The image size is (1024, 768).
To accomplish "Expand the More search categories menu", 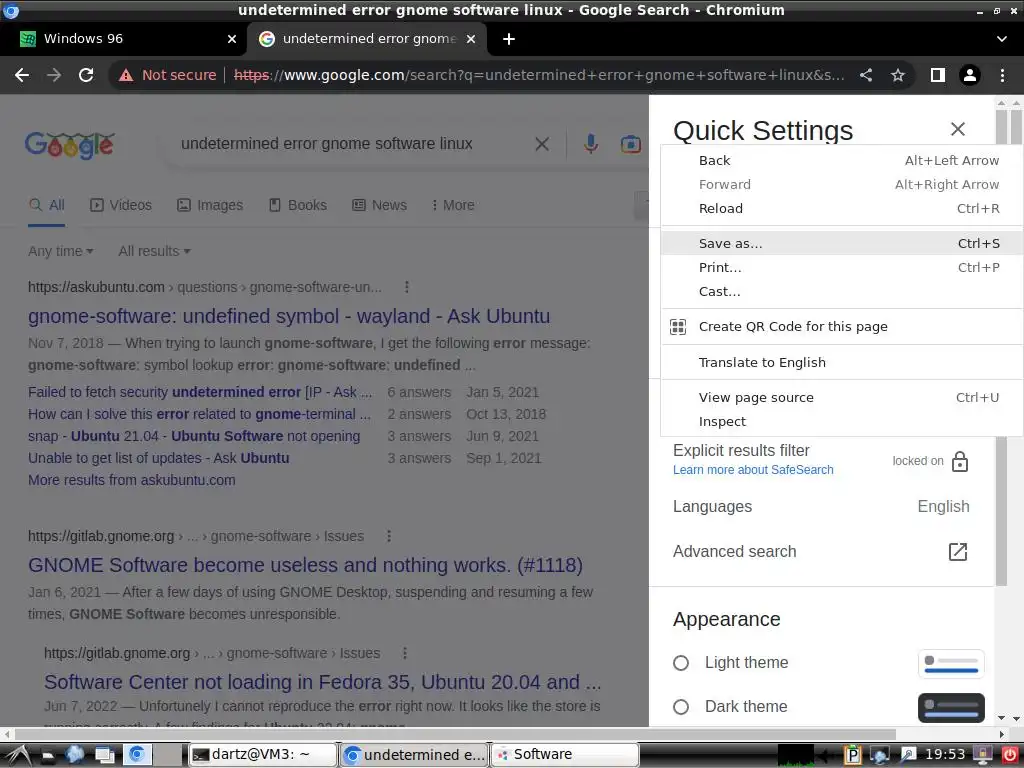I will (x=452, y=205).
